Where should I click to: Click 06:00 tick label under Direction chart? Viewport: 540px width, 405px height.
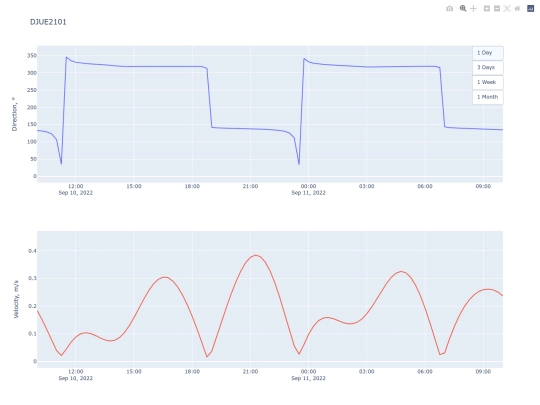(x=425, y=186)
